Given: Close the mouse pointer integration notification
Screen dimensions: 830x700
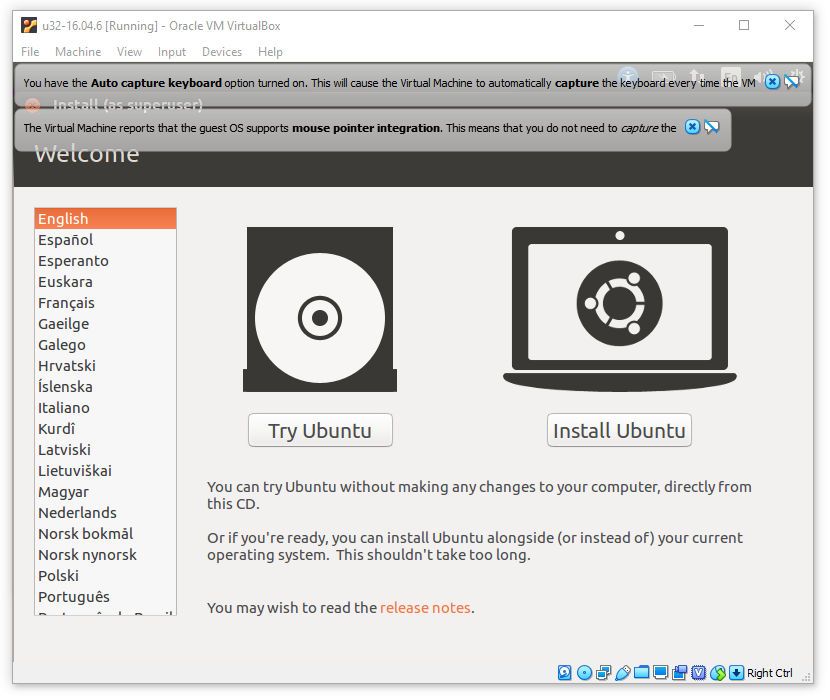Looking at the screenshot, I should point(692,127).
